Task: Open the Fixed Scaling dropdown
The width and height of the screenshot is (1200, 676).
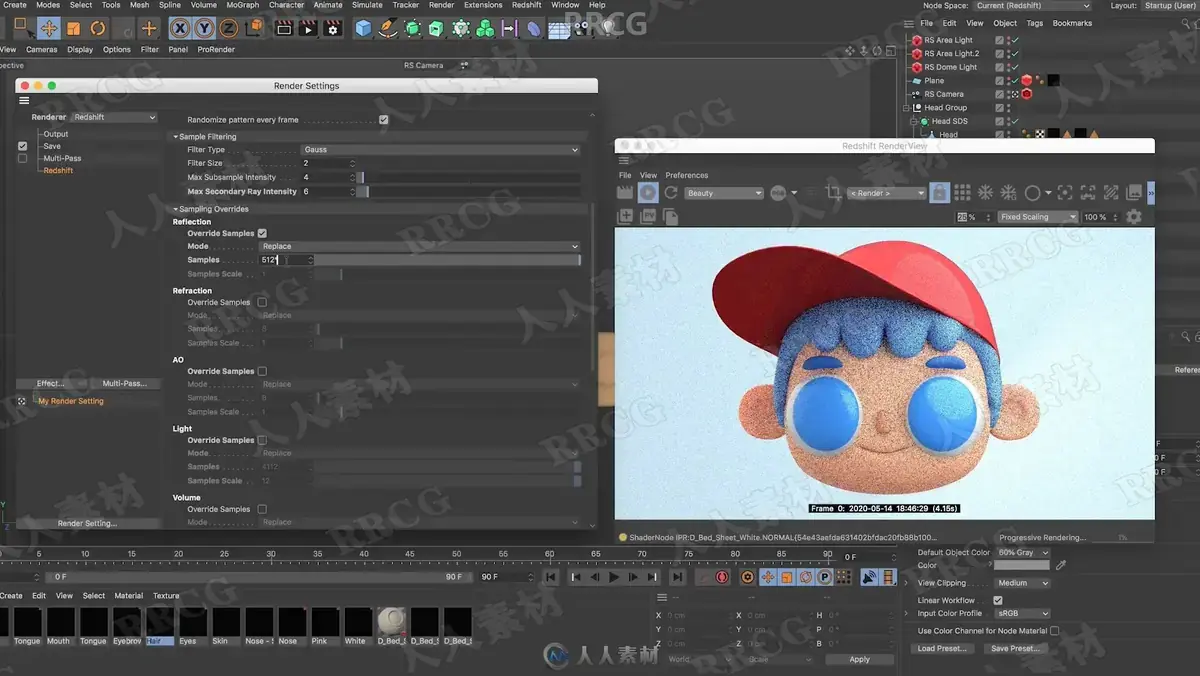Action: [1038, 217]
